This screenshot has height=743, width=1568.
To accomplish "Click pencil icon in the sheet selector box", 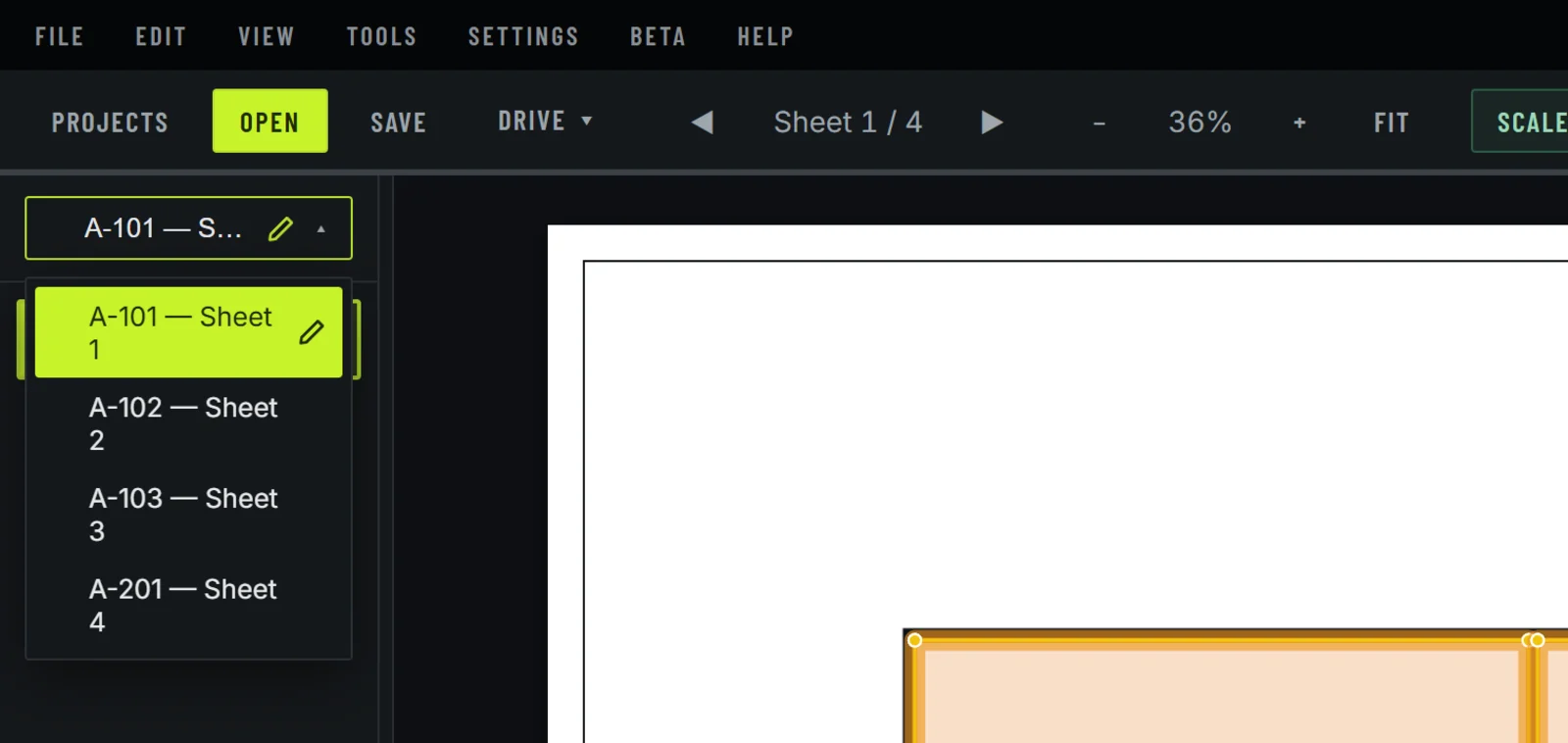I will [280, 228].
